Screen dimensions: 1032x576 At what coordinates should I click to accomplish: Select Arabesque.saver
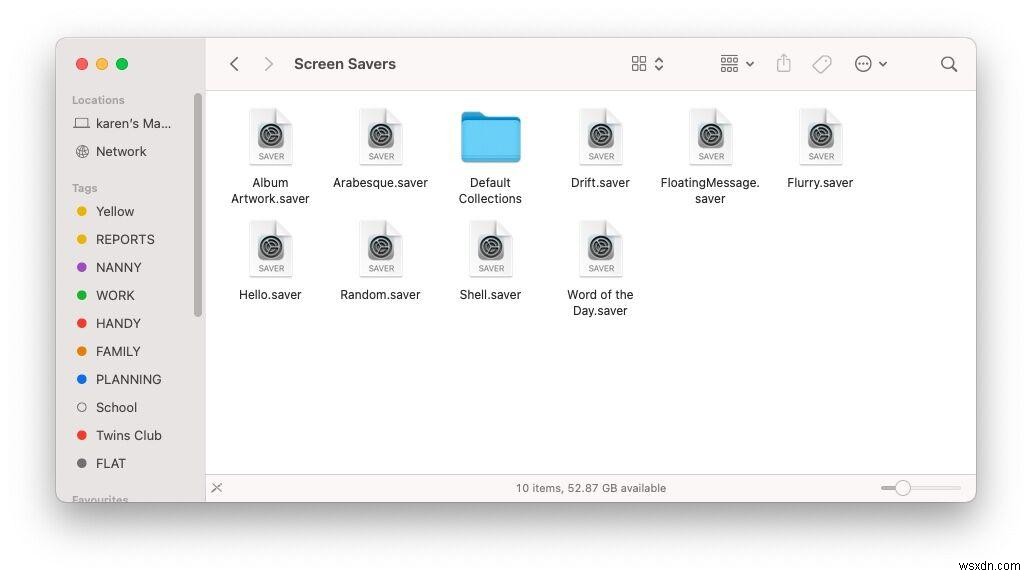point(380,137)
